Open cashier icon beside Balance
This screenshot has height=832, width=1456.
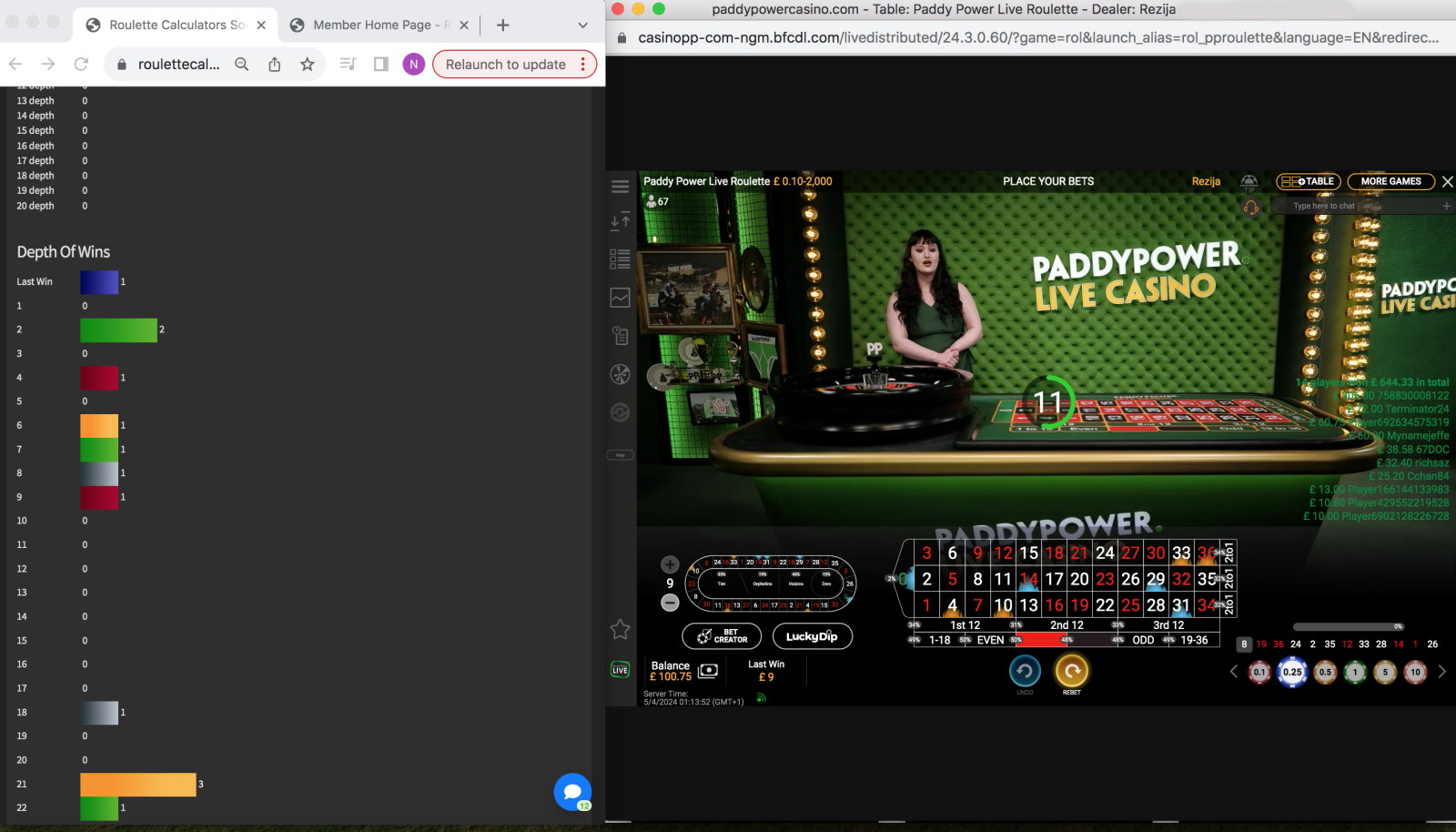click(x=708, y=671)
